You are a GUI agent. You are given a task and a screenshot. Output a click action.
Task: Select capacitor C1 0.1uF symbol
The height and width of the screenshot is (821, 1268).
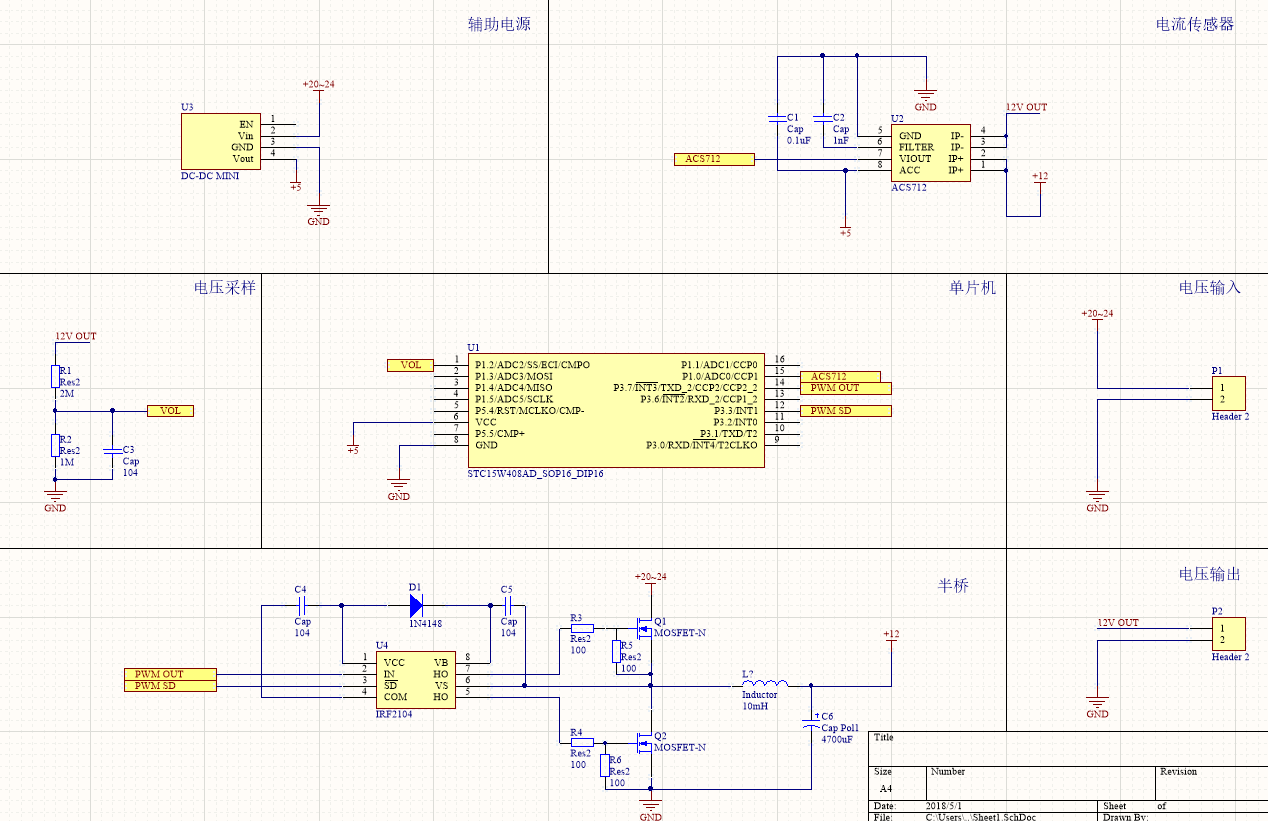[776, 118]
